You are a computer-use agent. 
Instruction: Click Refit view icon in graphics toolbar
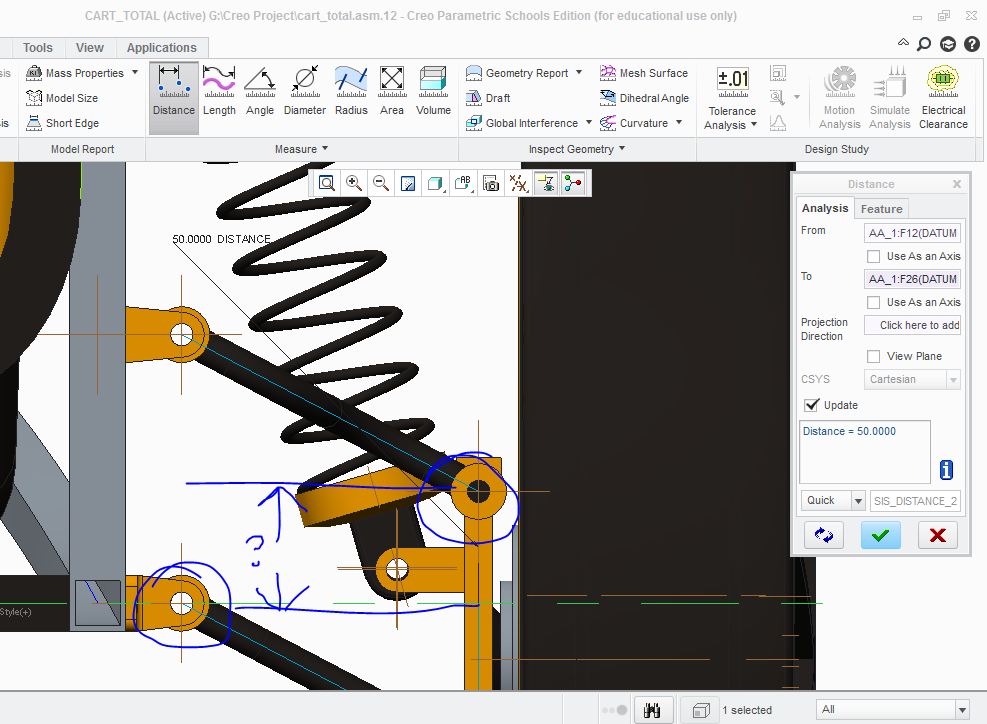[326, 183]
